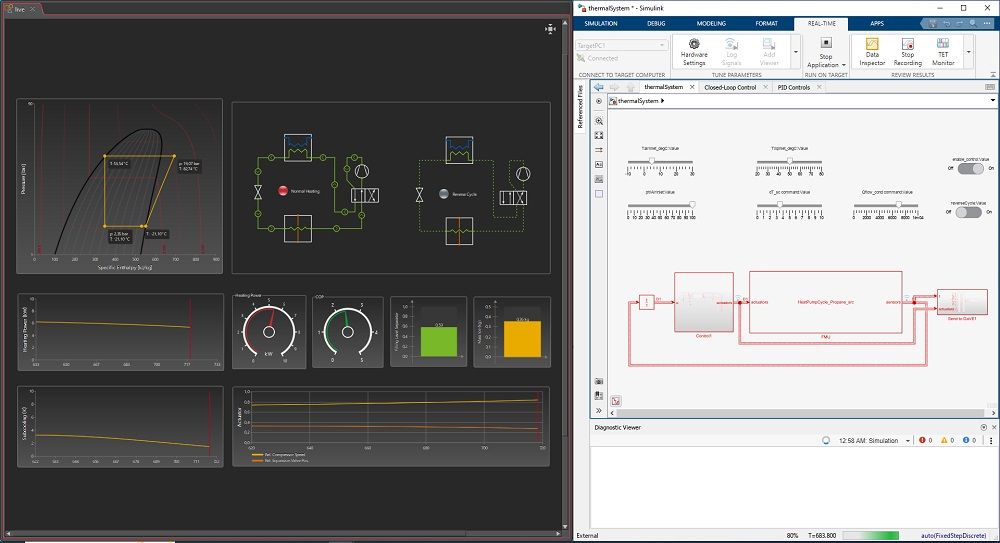Toggle the reverseCycle switch
Screen dimensions: 1000x543
coord(968,212)
